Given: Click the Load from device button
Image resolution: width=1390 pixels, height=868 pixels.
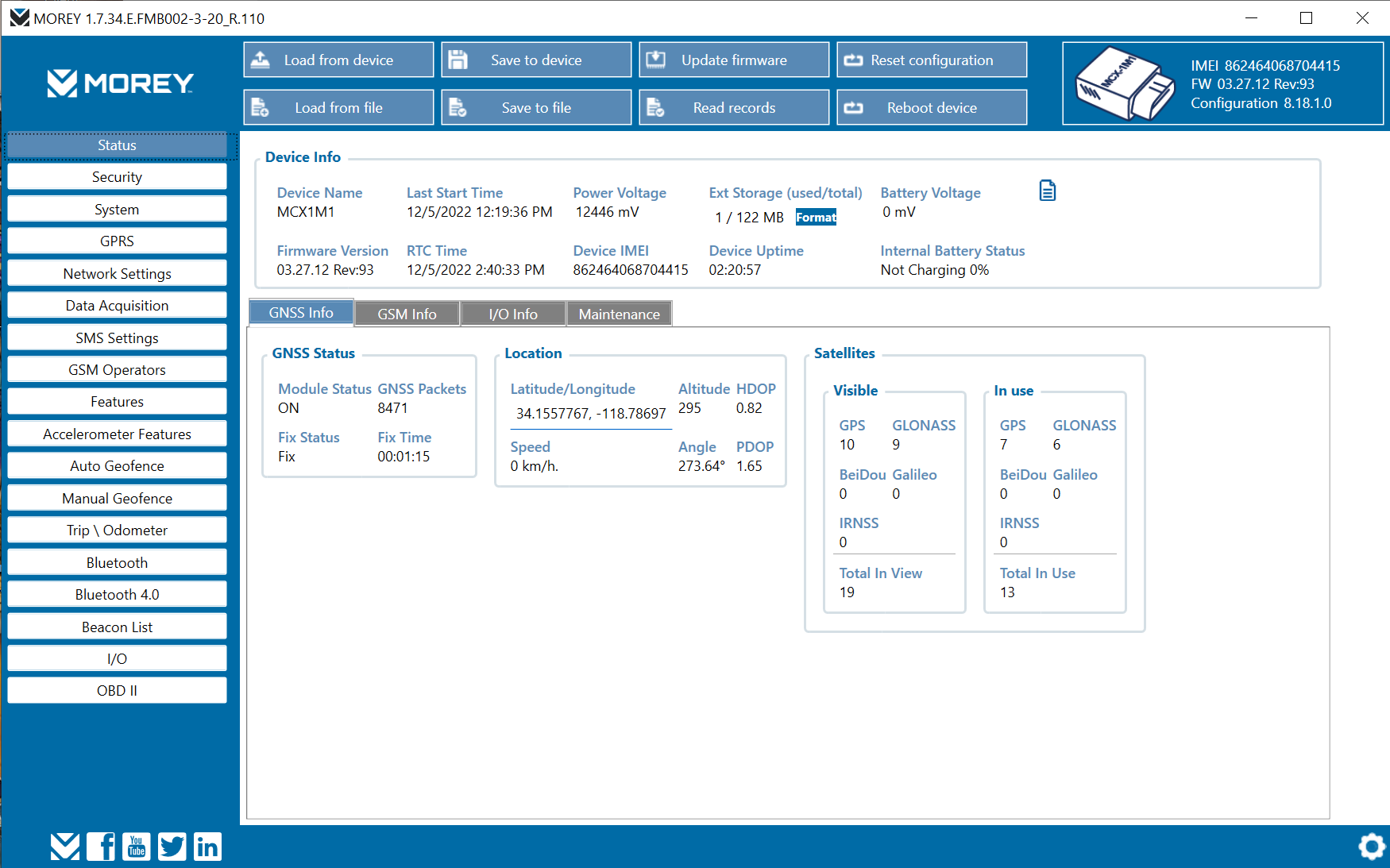Looking at the screenshot, I should click(338, 60).
